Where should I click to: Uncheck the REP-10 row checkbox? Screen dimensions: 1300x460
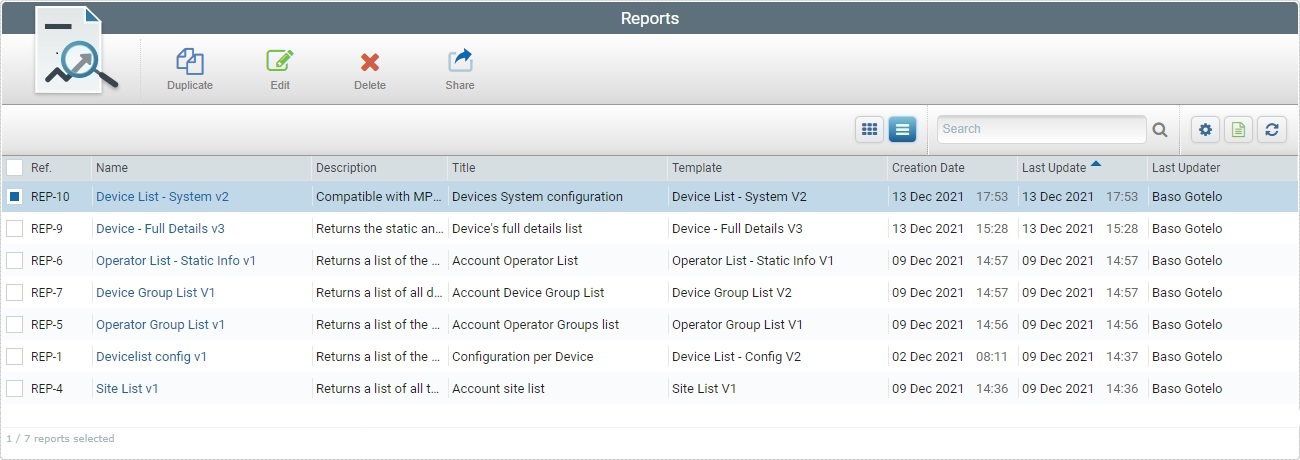[x=14, y=197]
